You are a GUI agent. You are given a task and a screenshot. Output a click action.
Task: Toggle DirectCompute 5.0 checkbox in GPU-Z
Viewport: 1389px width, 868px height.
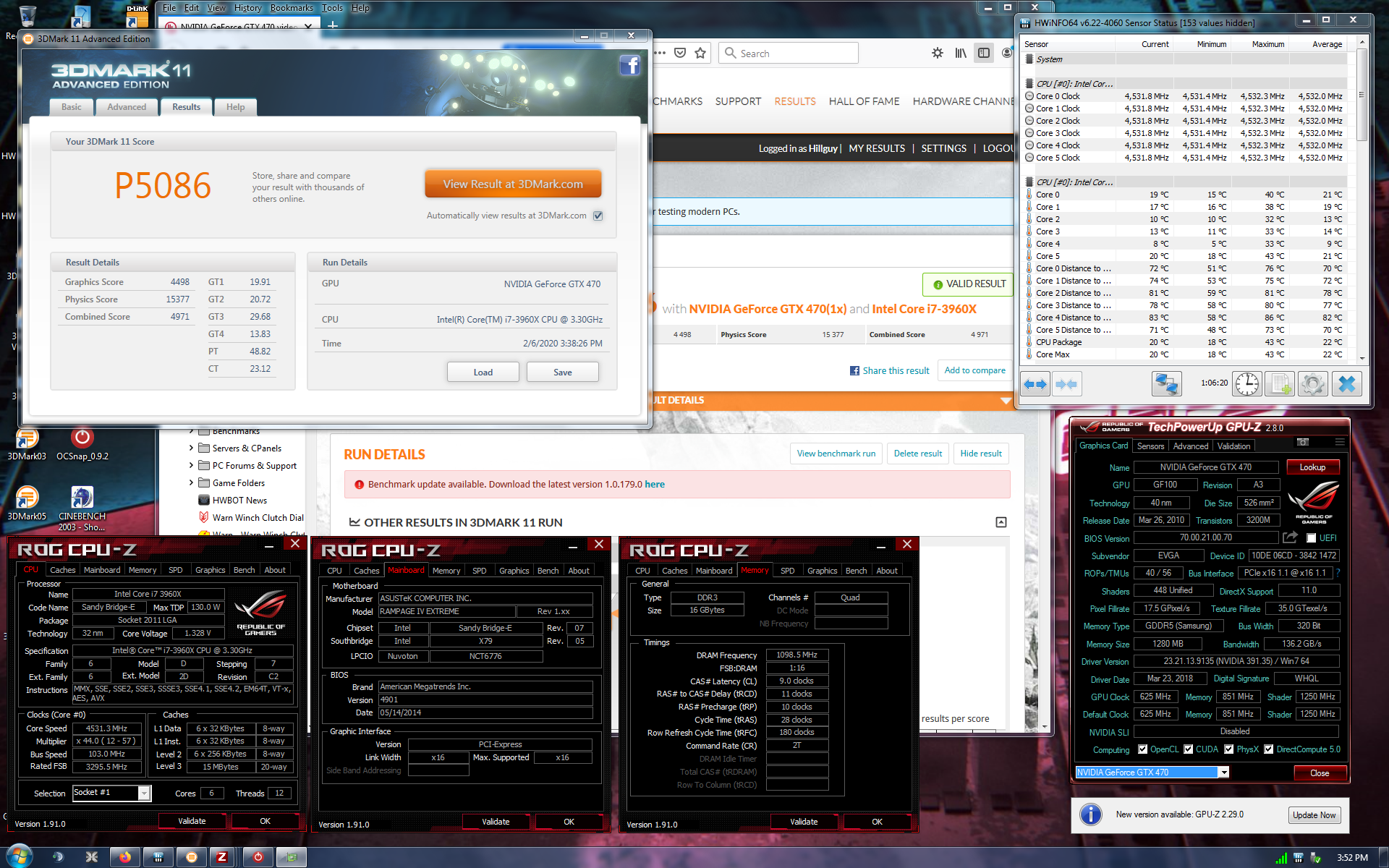point(1269,749)
